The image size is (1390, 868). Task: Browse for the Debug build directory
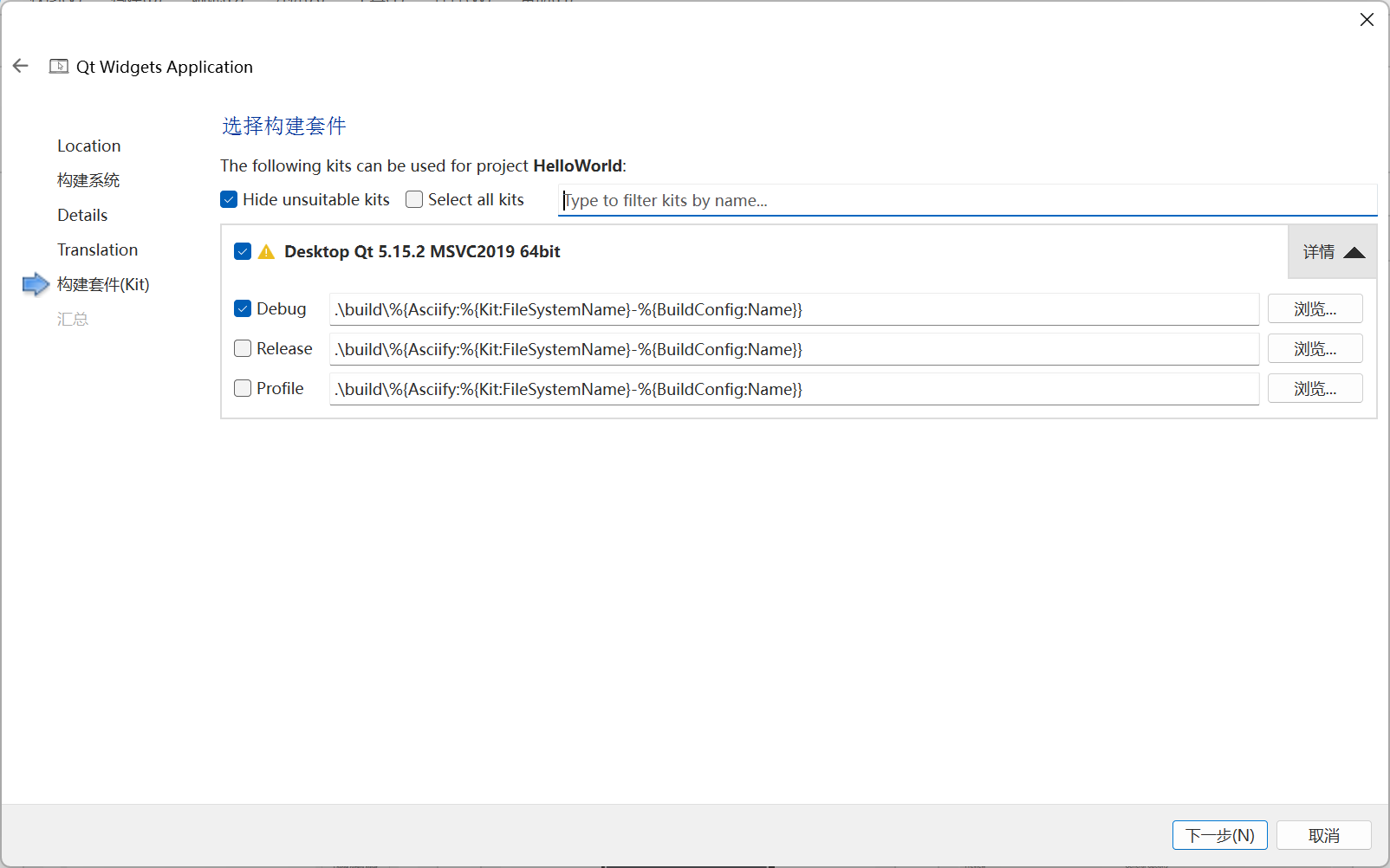click(1315, 308)
